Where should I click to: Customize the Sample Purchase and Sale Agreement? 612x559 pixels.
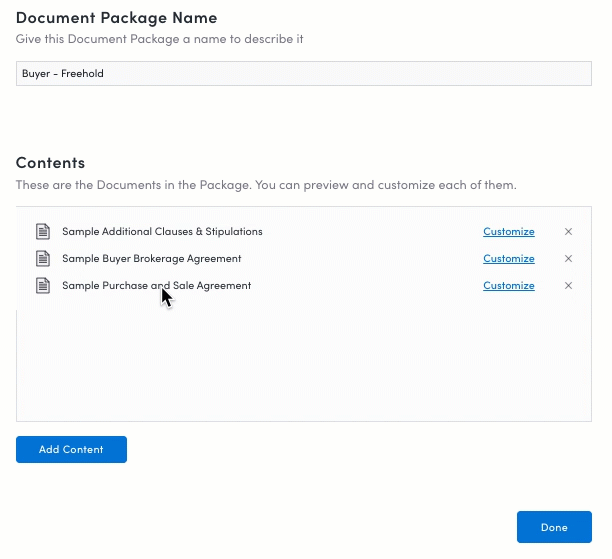(x=509, y=285)
